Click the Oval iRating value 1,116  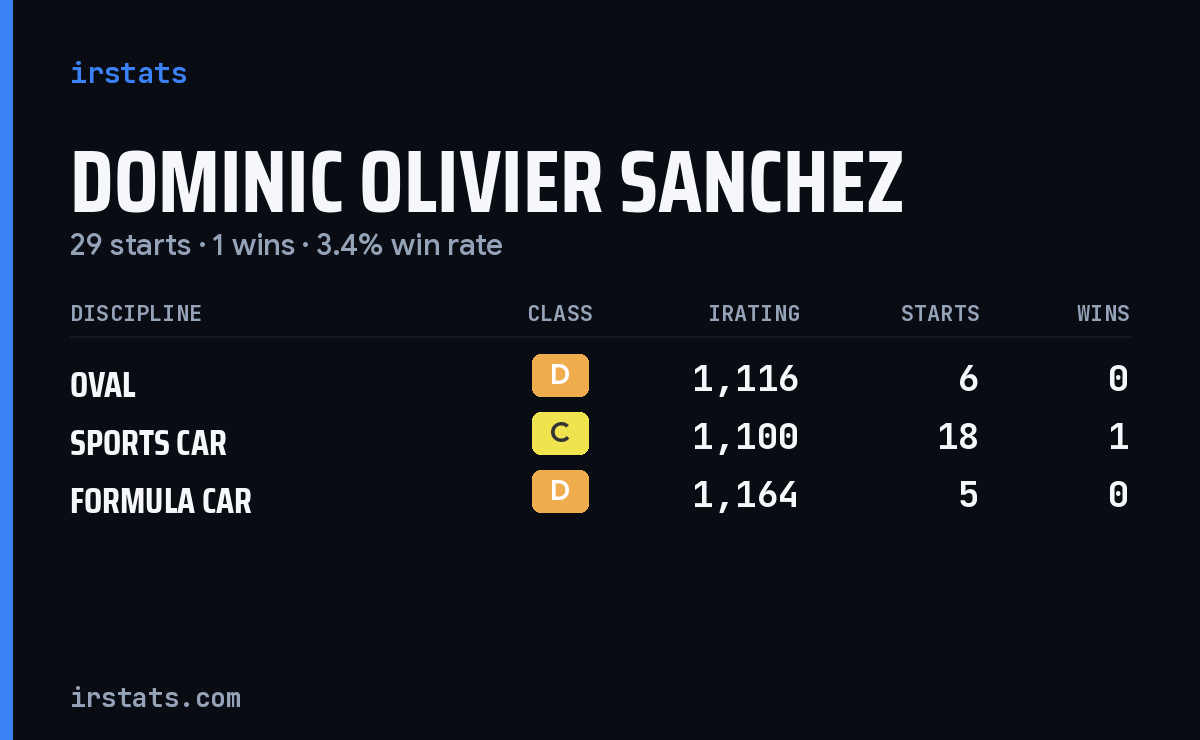point(746,379)
